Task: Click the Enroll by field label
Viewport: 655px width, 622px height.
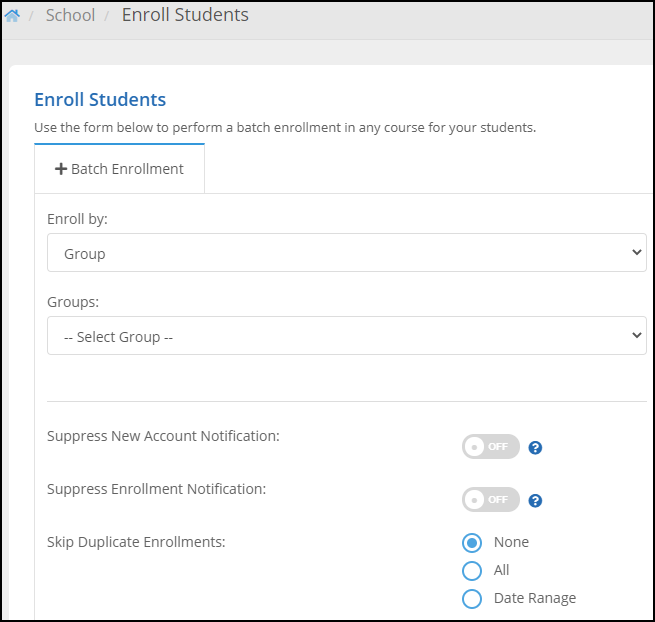Action: (77, 218)
